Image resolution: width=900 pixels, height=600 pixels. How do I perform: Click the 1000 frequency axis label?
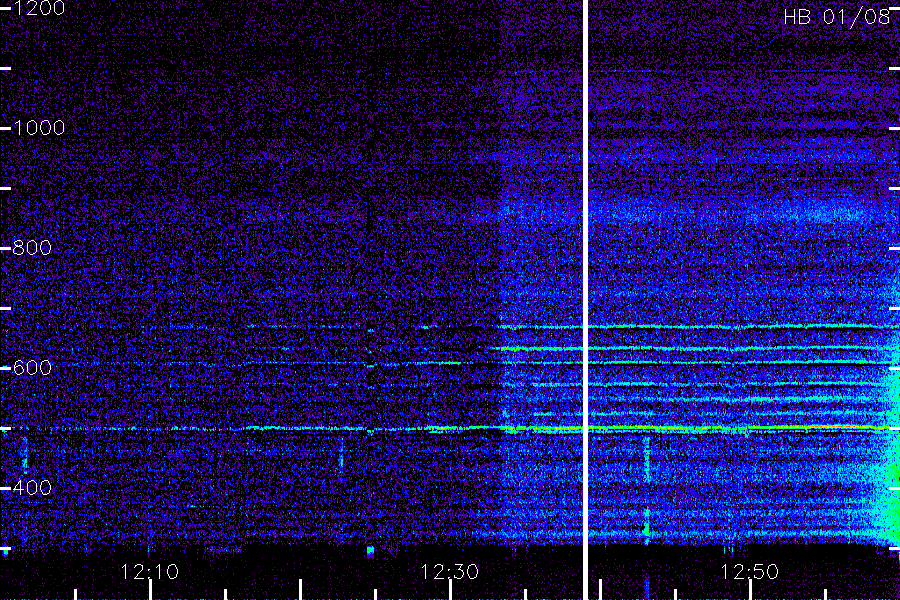click(x=38, y=127)
